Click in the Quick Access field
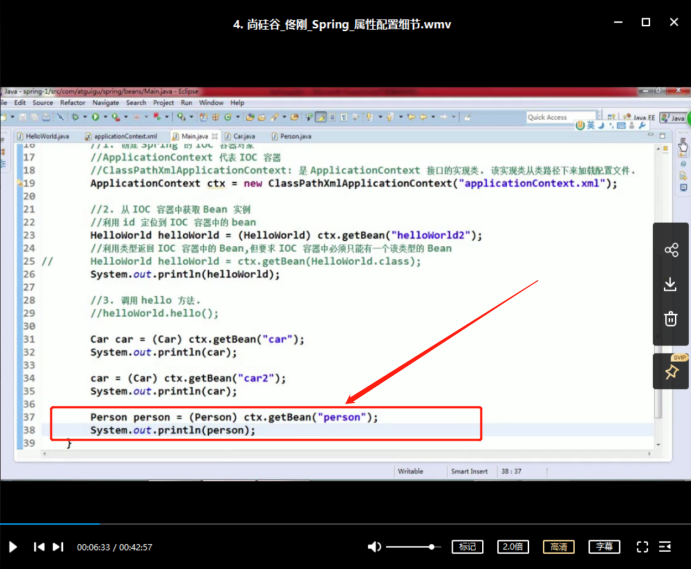 [560, 117]
